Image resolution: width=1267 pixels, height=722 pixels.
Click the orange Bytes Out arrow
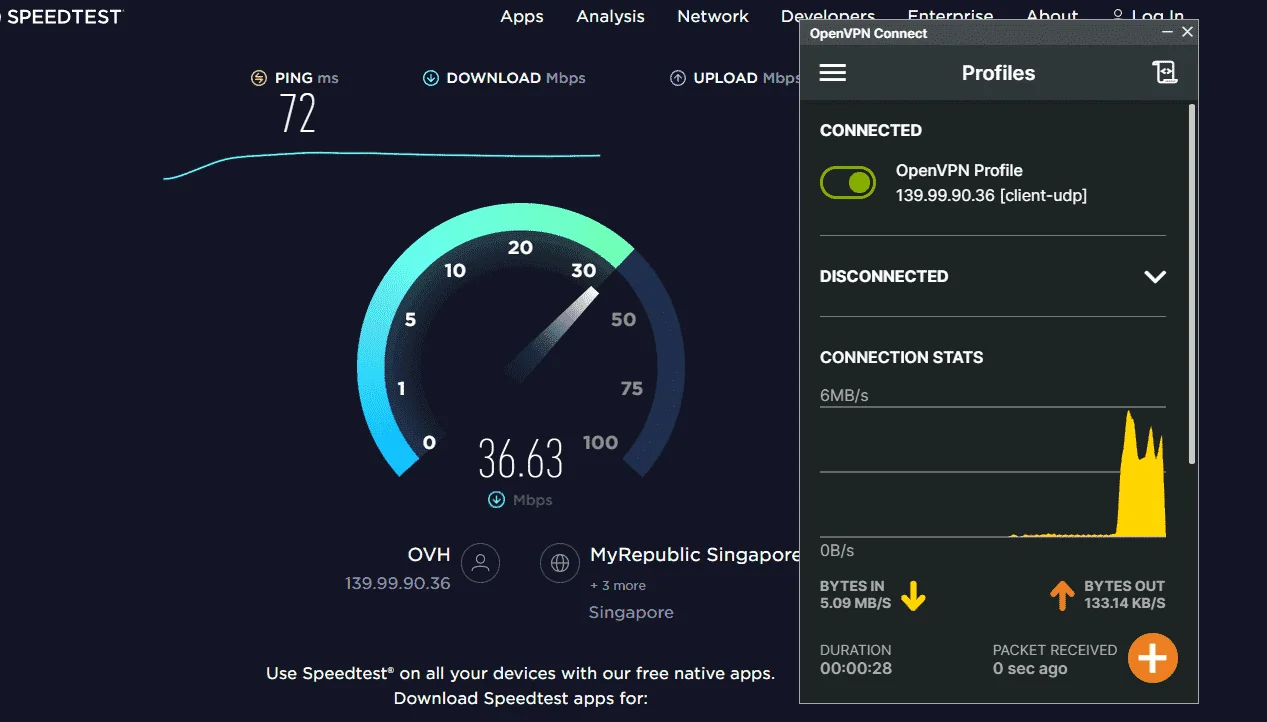1062,596
